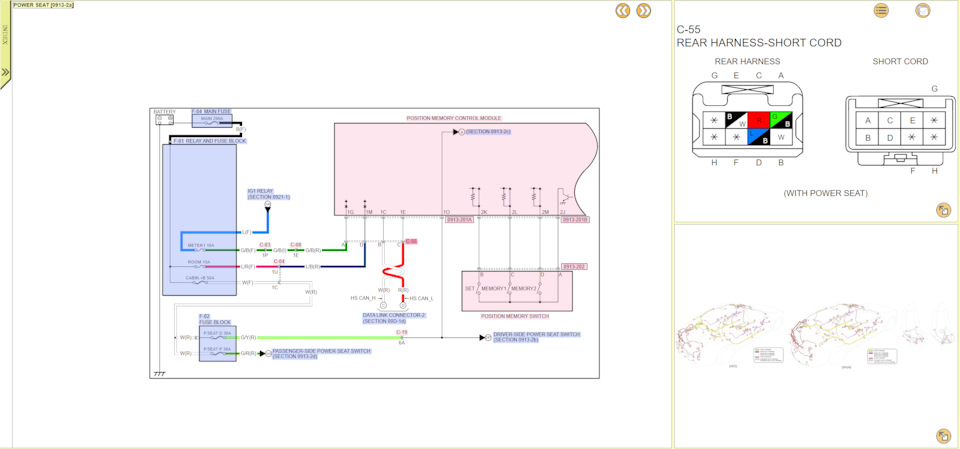
Task: Enlarge the harness location panel
Action: tap(943, 436)
